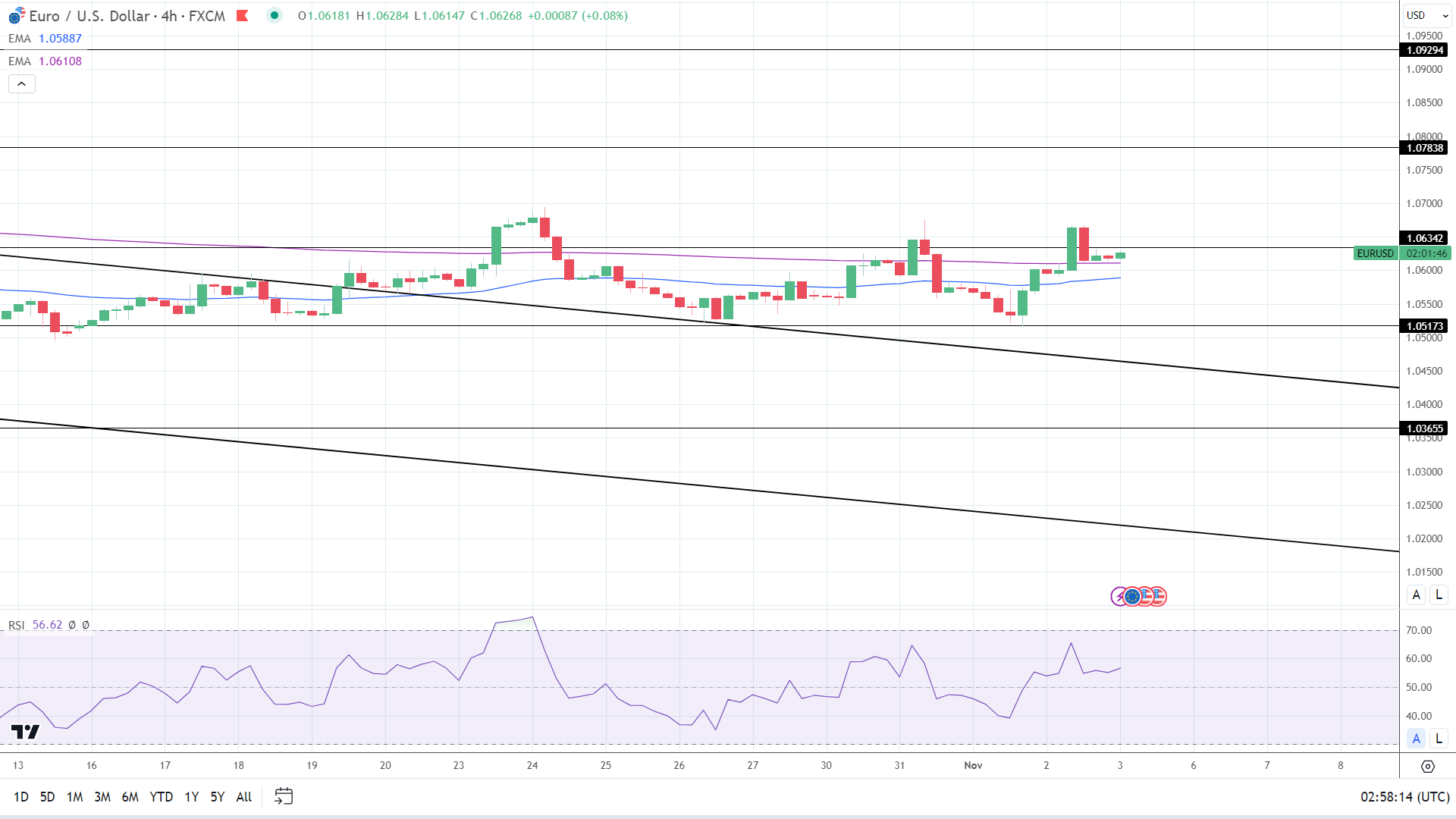Select the 1Y time range
This screenshot has width=1456, height=819.
point(192,797)
